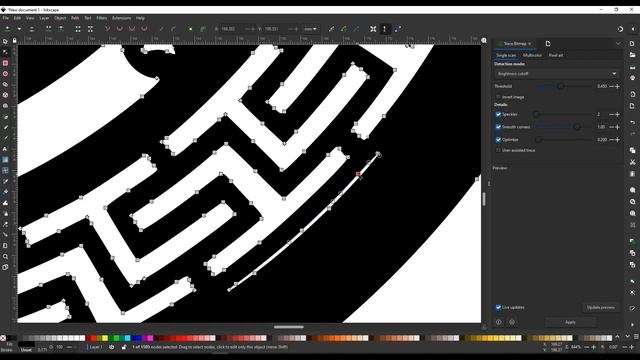Toggle the Live updates checkbox
The width and height of the screenshot is (640, 360).
pyautogui.click(x=498, y=307)
